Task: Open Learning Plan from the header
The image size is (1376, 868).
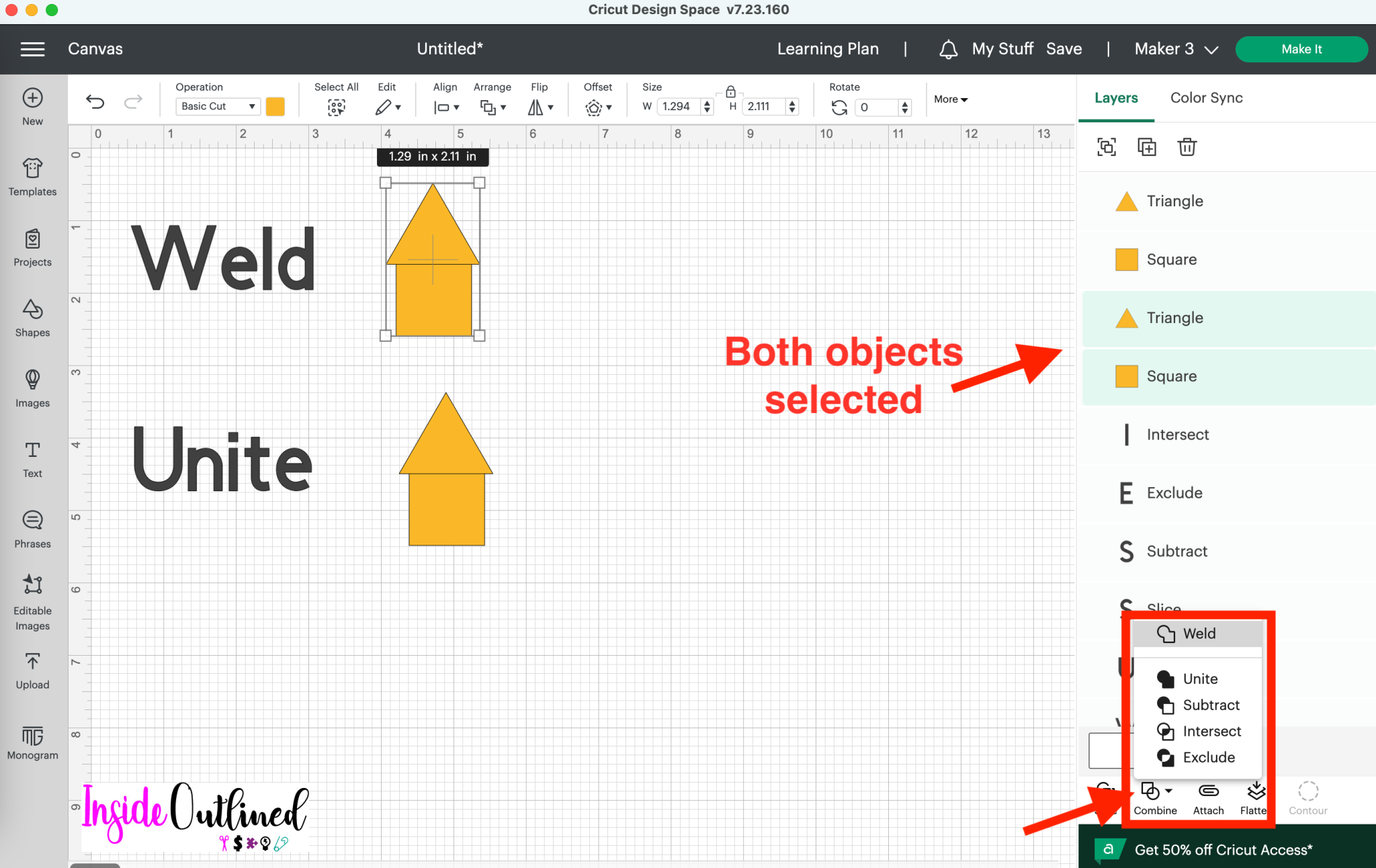Action: tap(828, 48)
